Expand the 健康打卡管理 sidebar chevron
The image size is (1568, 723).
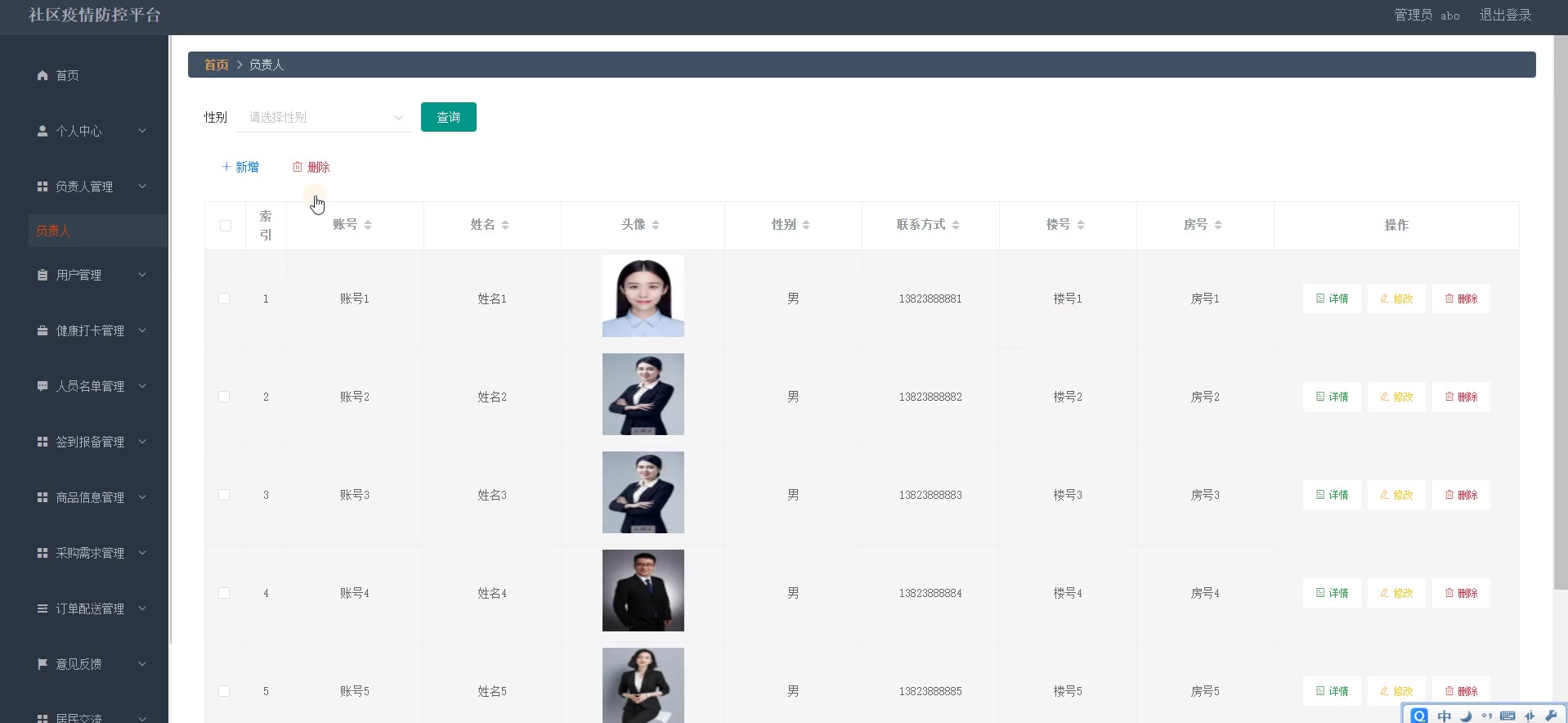click(x=142, y=330)
